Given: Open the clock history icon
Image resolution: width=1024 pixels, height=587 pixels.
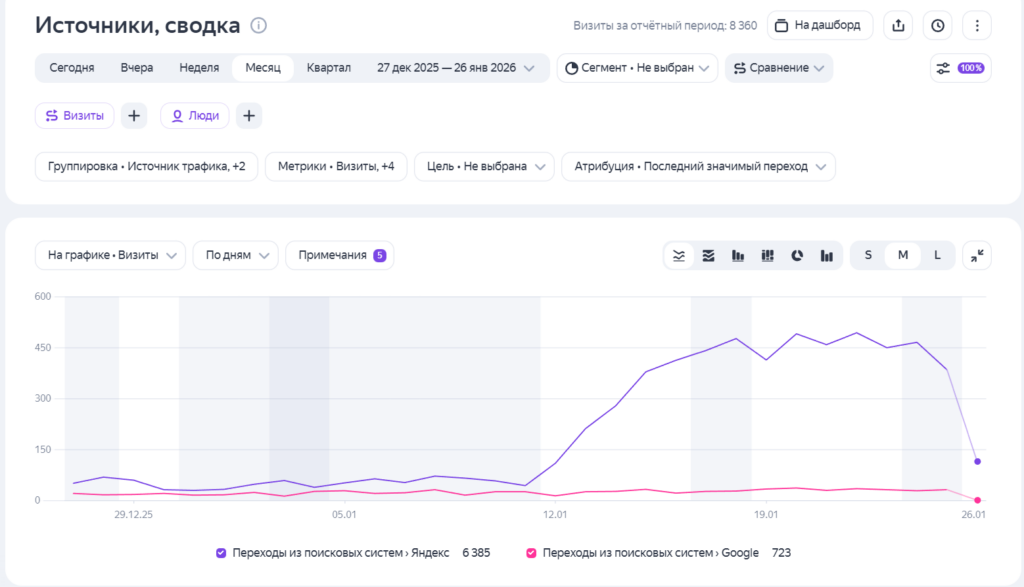Looking at the screenshot, I should point(937,25).
